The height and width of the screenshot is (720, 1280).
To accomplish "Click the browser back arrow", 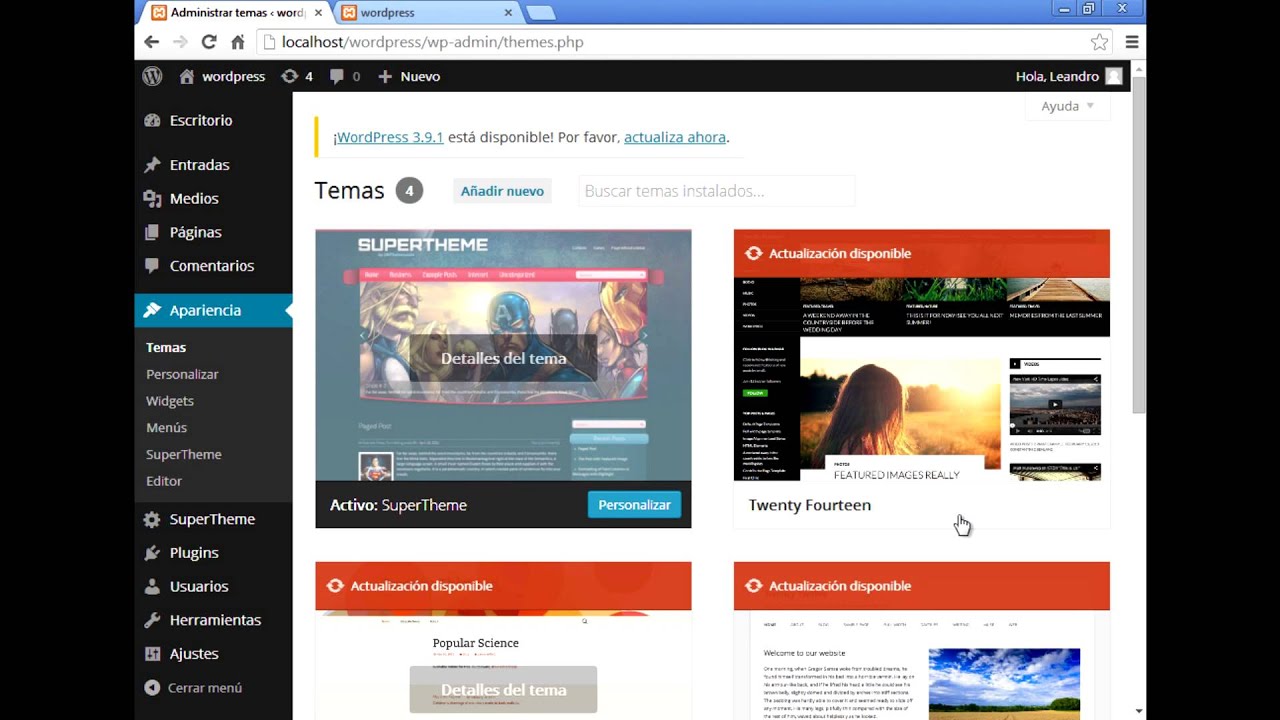I will pos(151,42).
